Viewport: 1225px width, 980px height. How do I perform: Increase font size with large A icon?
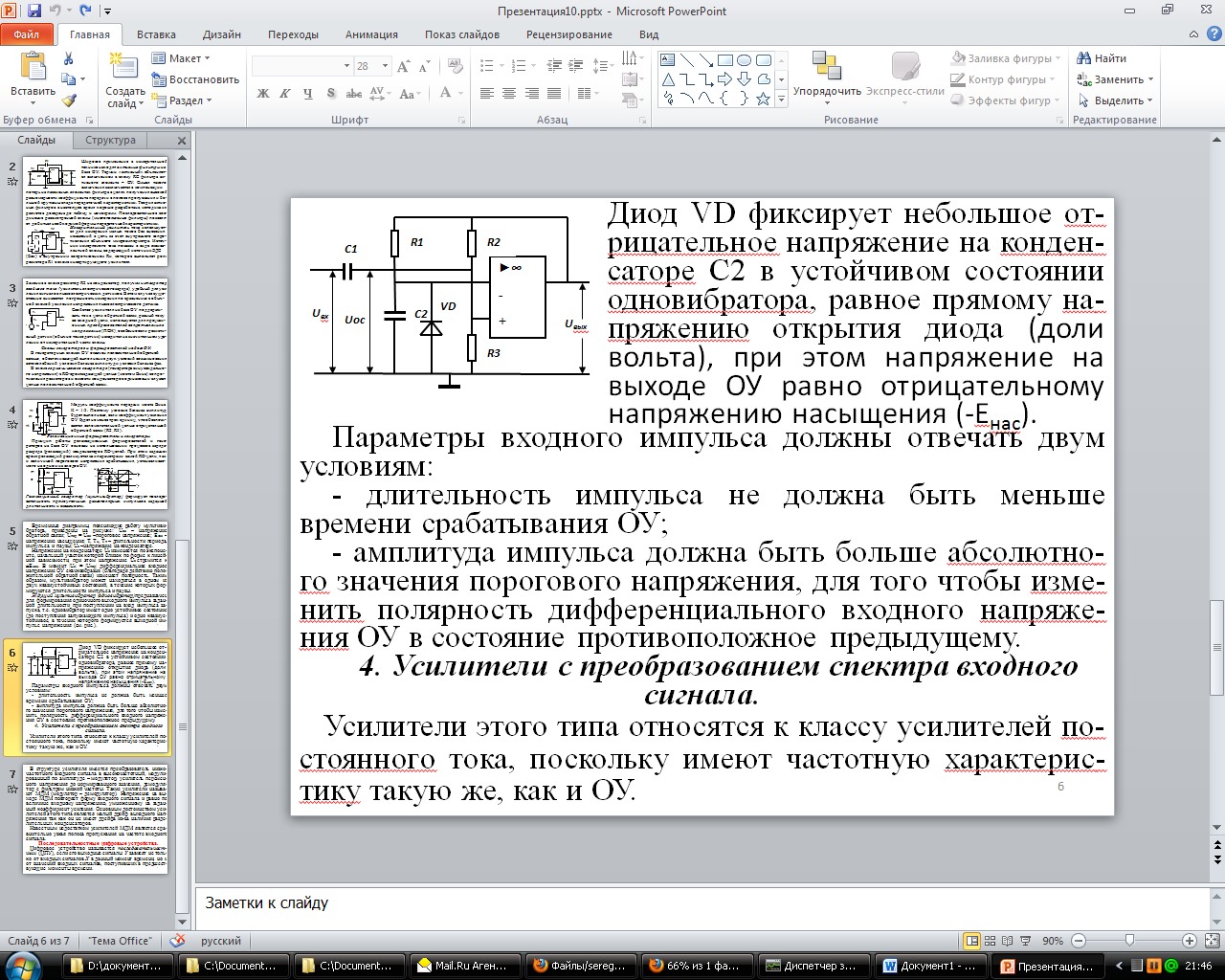click(403, 66)
